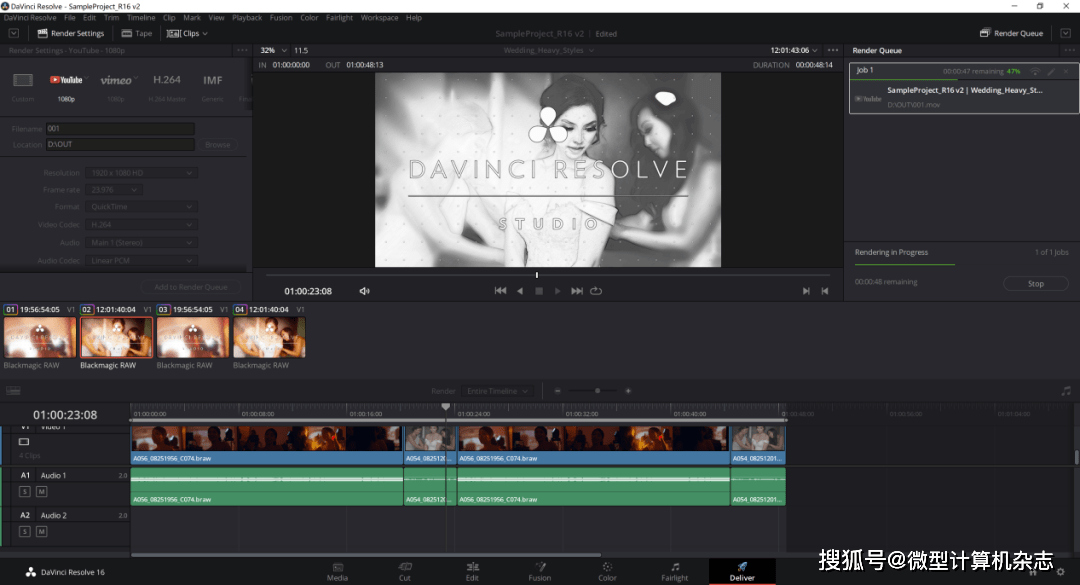The width and height of the screenshot is (1080, 585).
Task: Click the mark in point icon
Action: click(806, 291)
